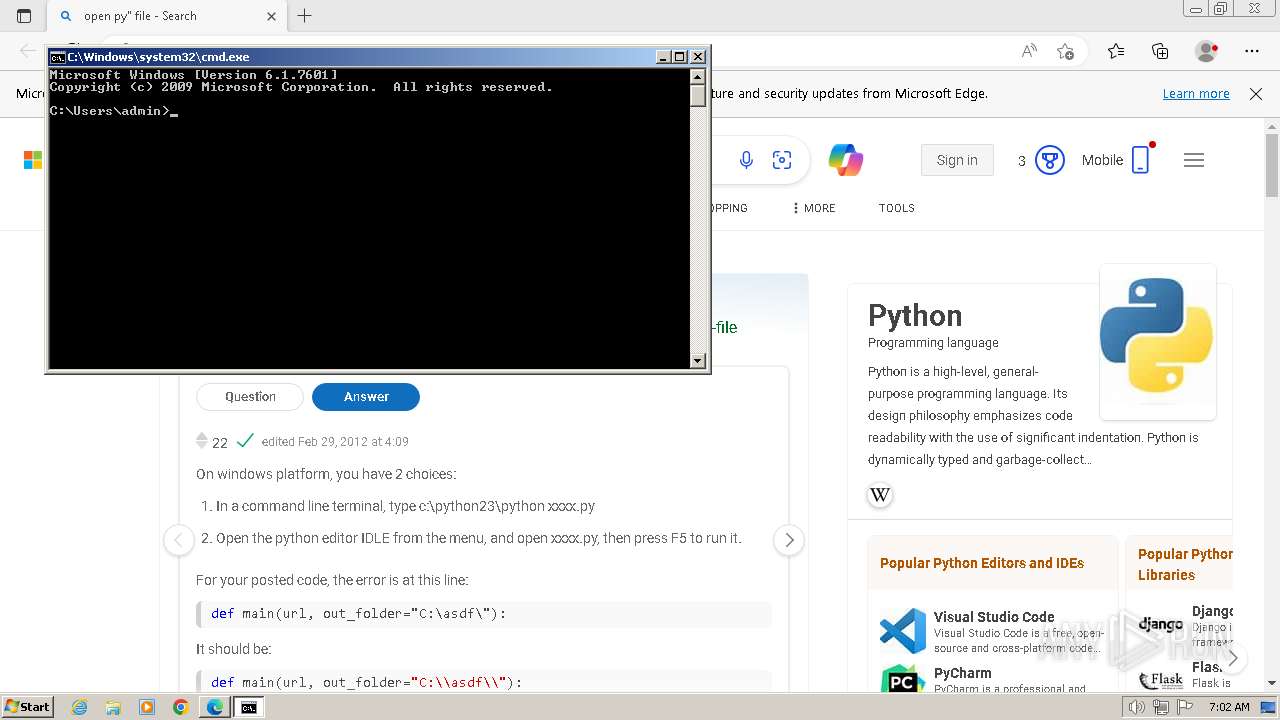The image size is (1280, 720).
Task: Open Windows Media Player taskbar icon
Action: tap(147, 707)
